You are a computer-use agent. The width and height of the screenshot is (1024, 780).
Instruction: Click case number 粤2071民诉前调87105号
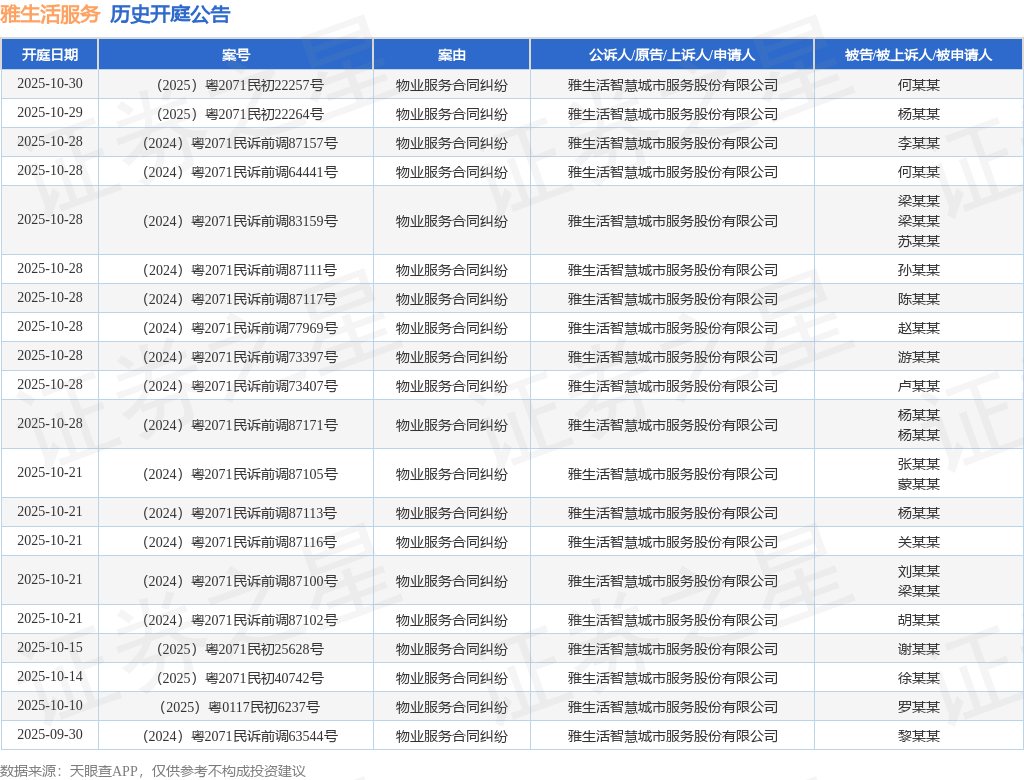tap(264, 474)
